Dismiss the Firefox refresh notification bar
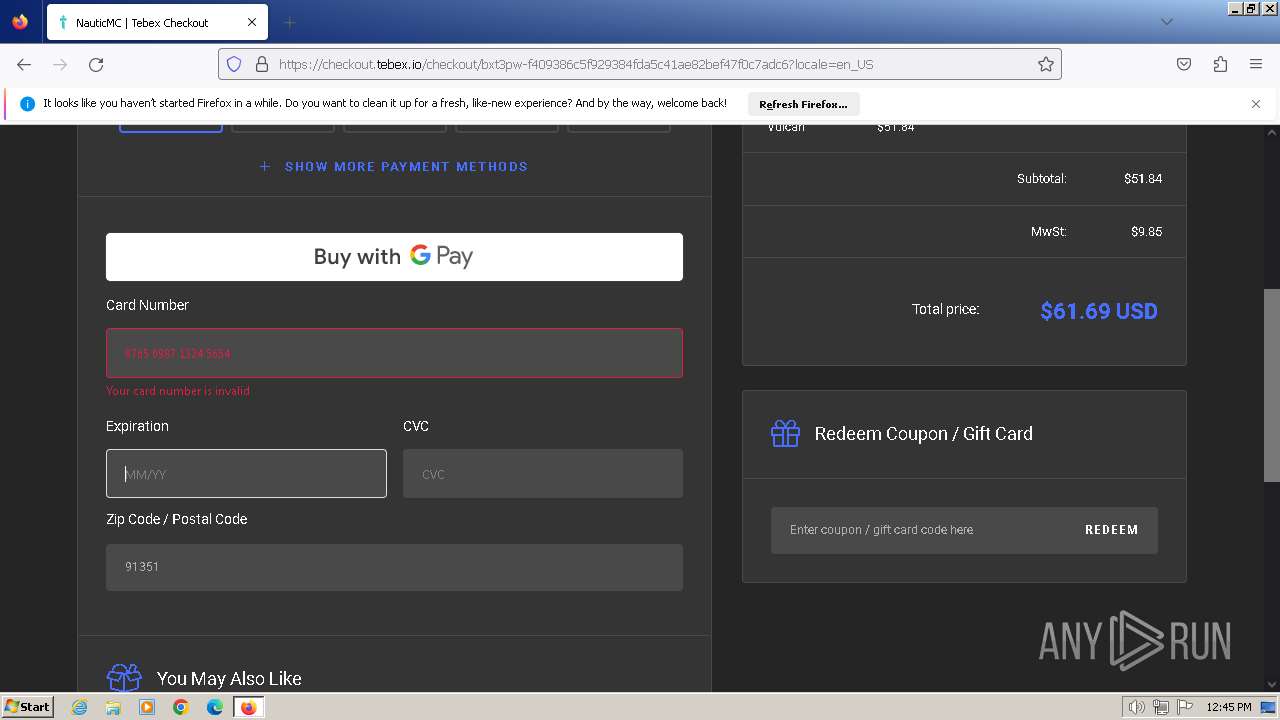The image size is (1280, 720). tap(1256, 104)
